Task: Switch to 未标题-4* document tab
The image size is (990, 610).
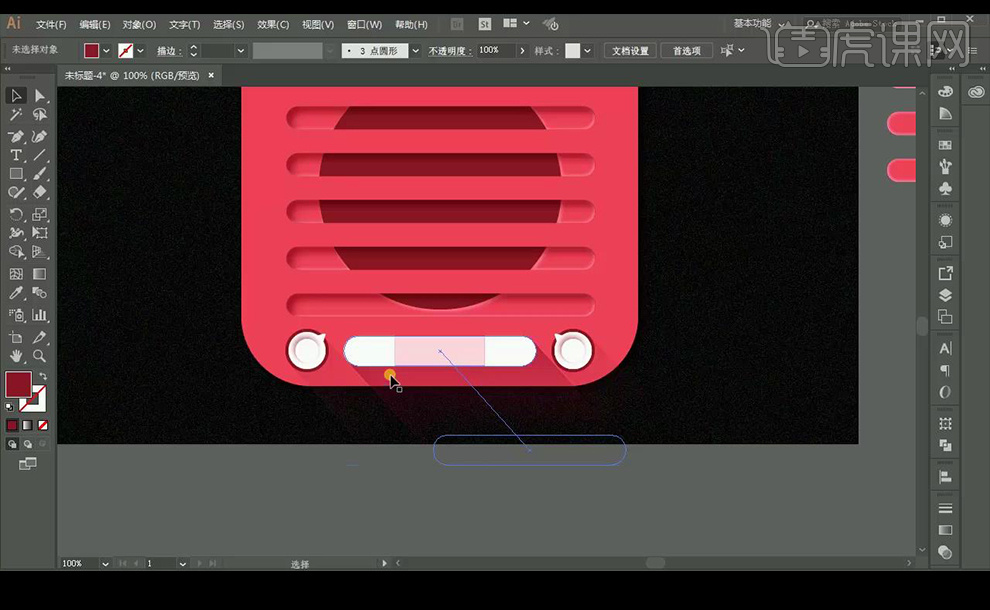Action: click(x=132, y=75)
